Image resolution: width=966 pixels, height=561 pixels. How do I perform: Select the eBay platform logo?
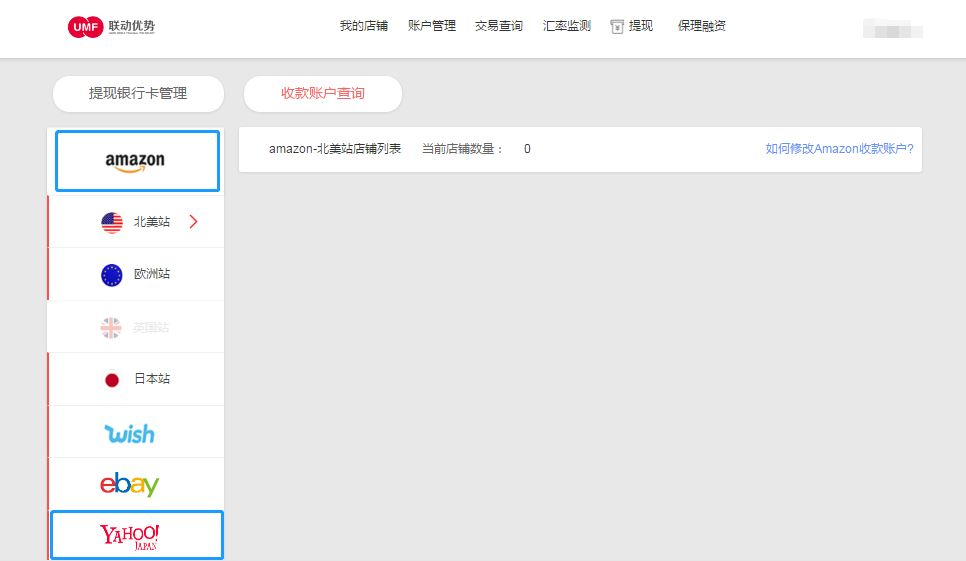coord(129,485)
